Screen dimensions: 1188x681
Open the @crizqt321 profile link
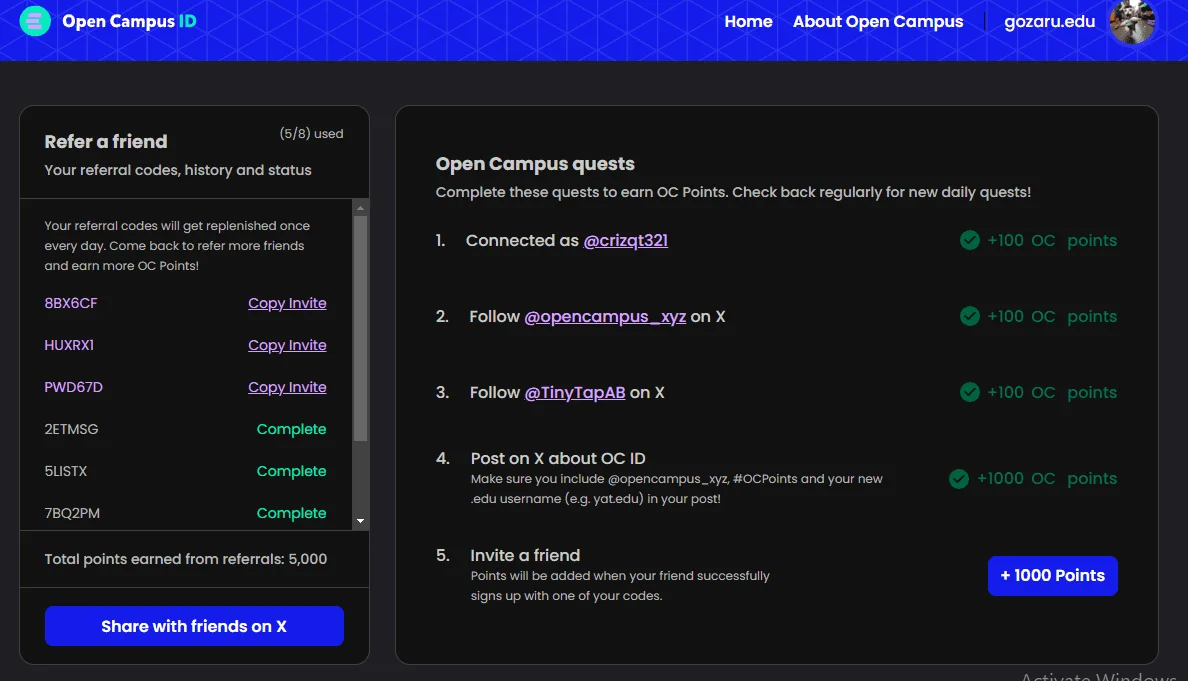point(625,240)
